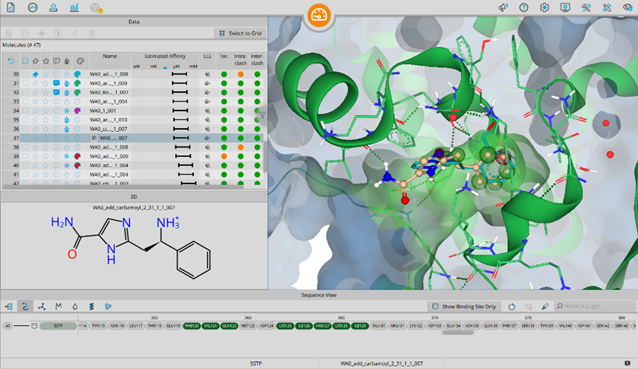This screenshot has width=638, height=369.
Task: Open the settings gear in top toolbar
Action: coord(544,7)
